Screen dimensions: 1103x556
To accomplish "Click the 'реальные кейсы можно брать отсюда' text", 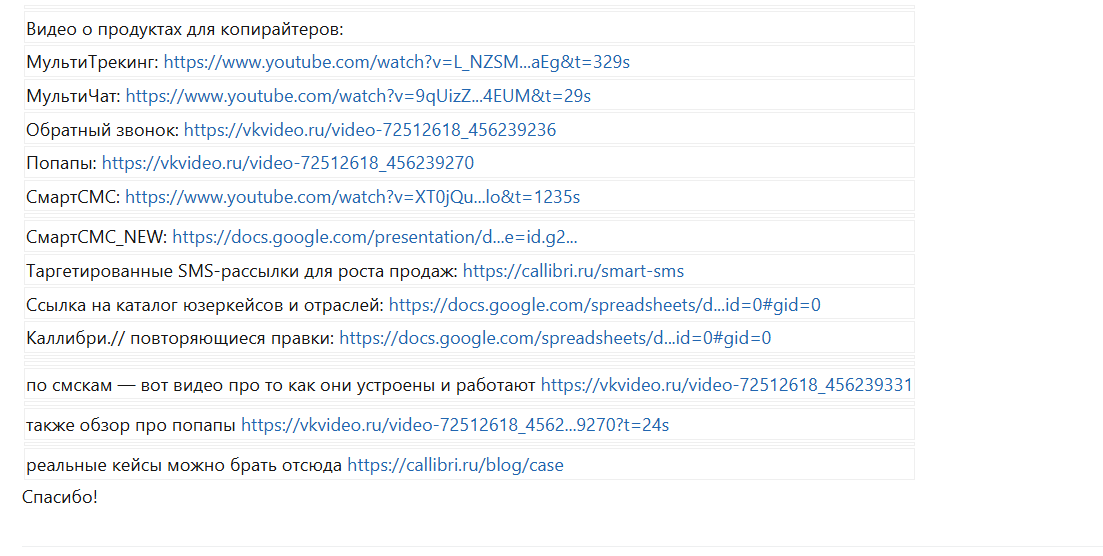I will click(x=184, y=465).
